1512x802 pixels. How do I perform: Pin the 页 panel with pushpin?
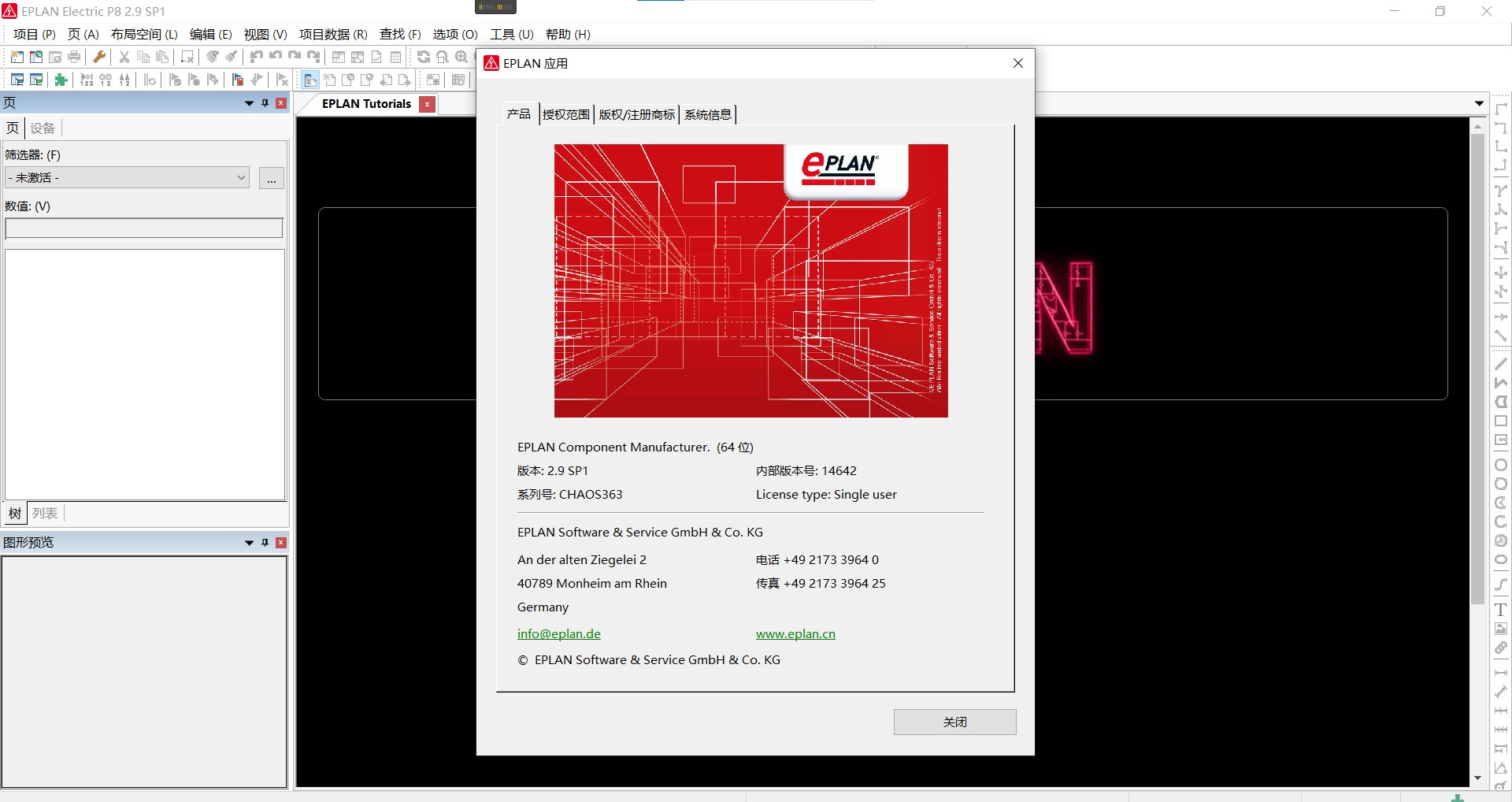[265, 103]
